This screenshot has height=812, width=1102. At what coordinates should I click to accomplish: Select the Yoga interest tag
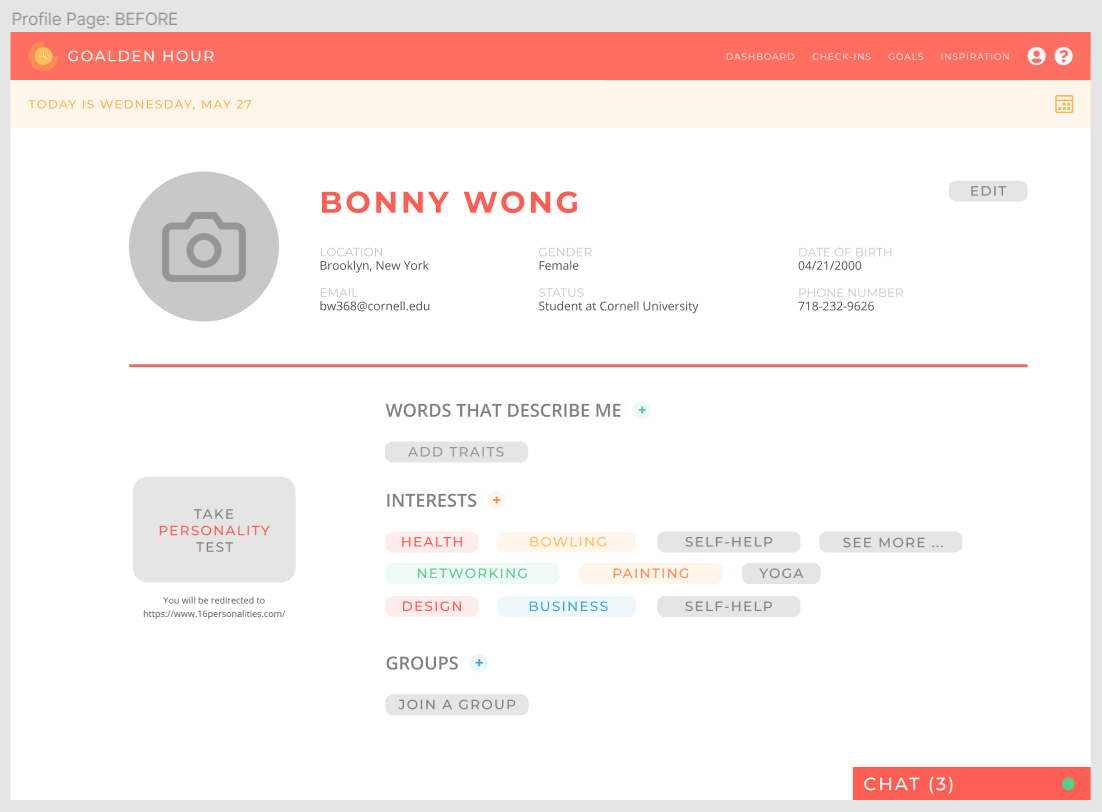click(781, 574)
